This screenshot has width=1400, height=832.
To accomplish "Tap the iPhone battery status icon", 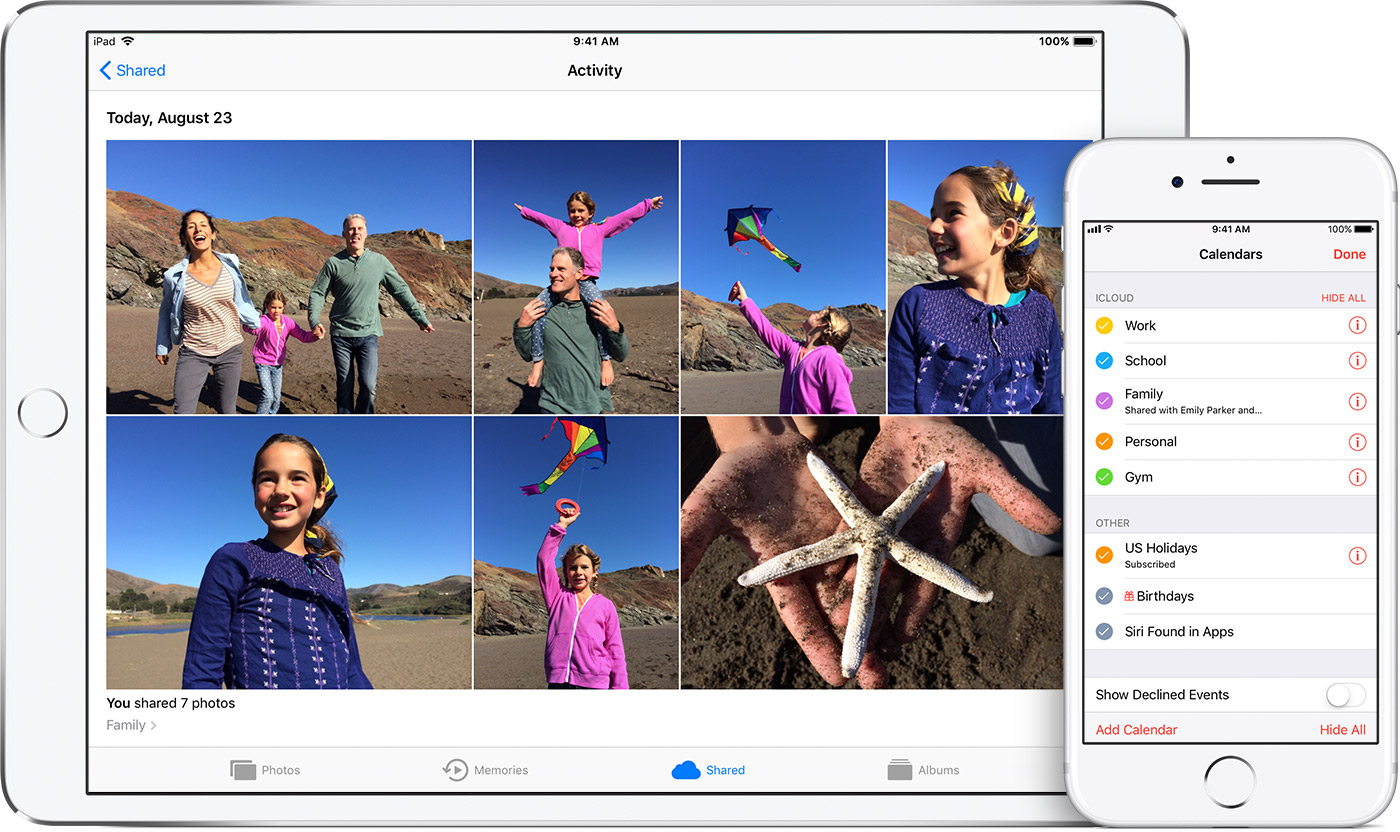I will 1366,229.
